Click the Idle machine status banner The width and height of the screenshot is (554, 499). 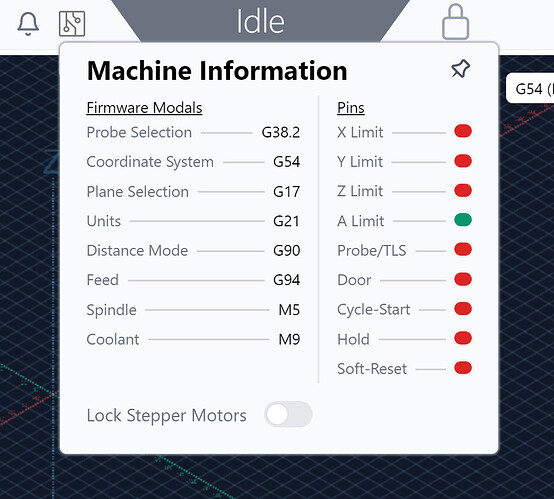260,21
